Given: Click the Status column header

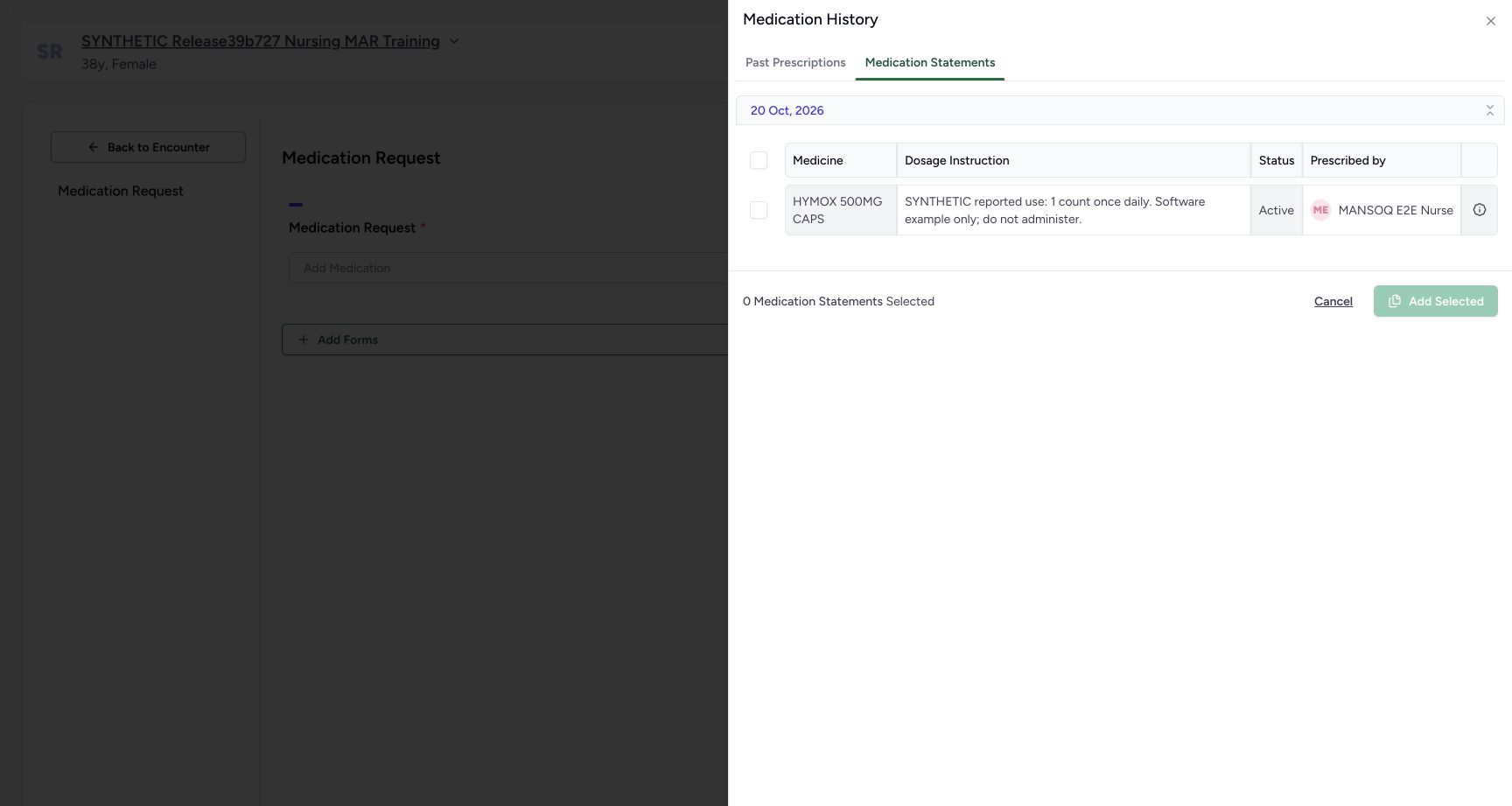Looking at the screenshot, I should [1277, 160].
